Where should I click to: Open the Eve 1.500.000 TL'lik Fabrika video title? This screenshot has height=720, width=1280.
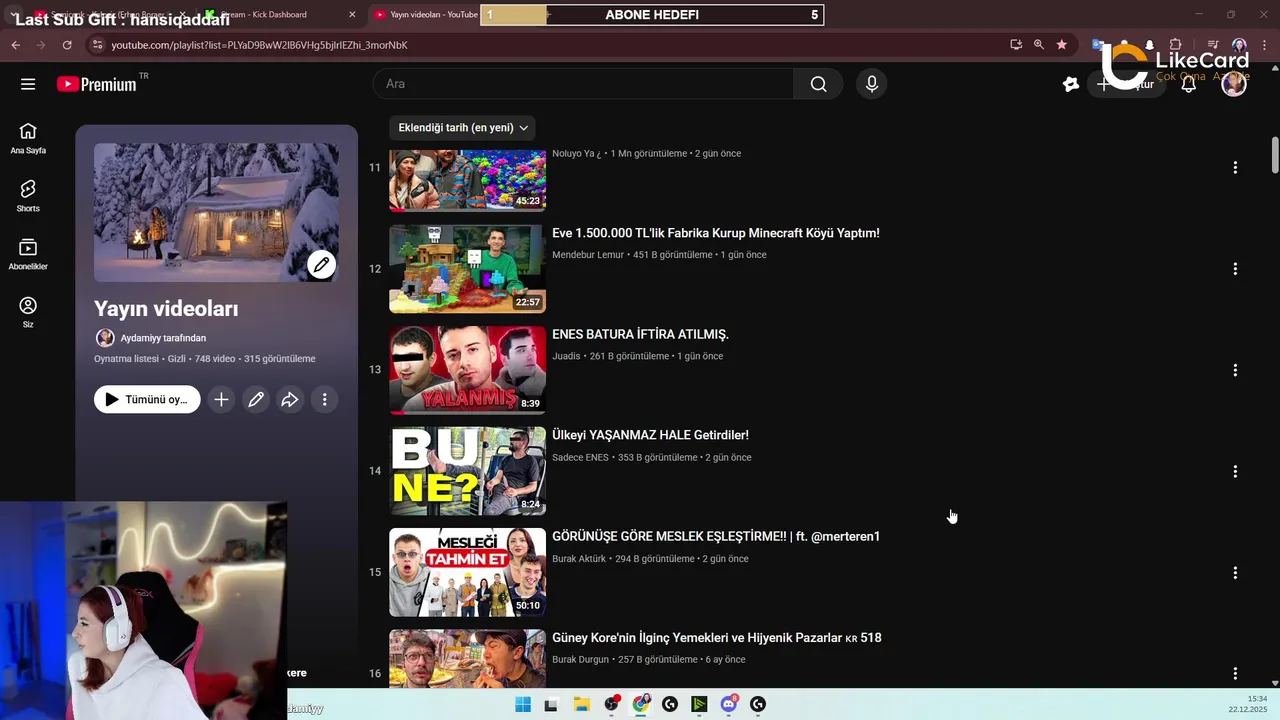click(716, 233)
